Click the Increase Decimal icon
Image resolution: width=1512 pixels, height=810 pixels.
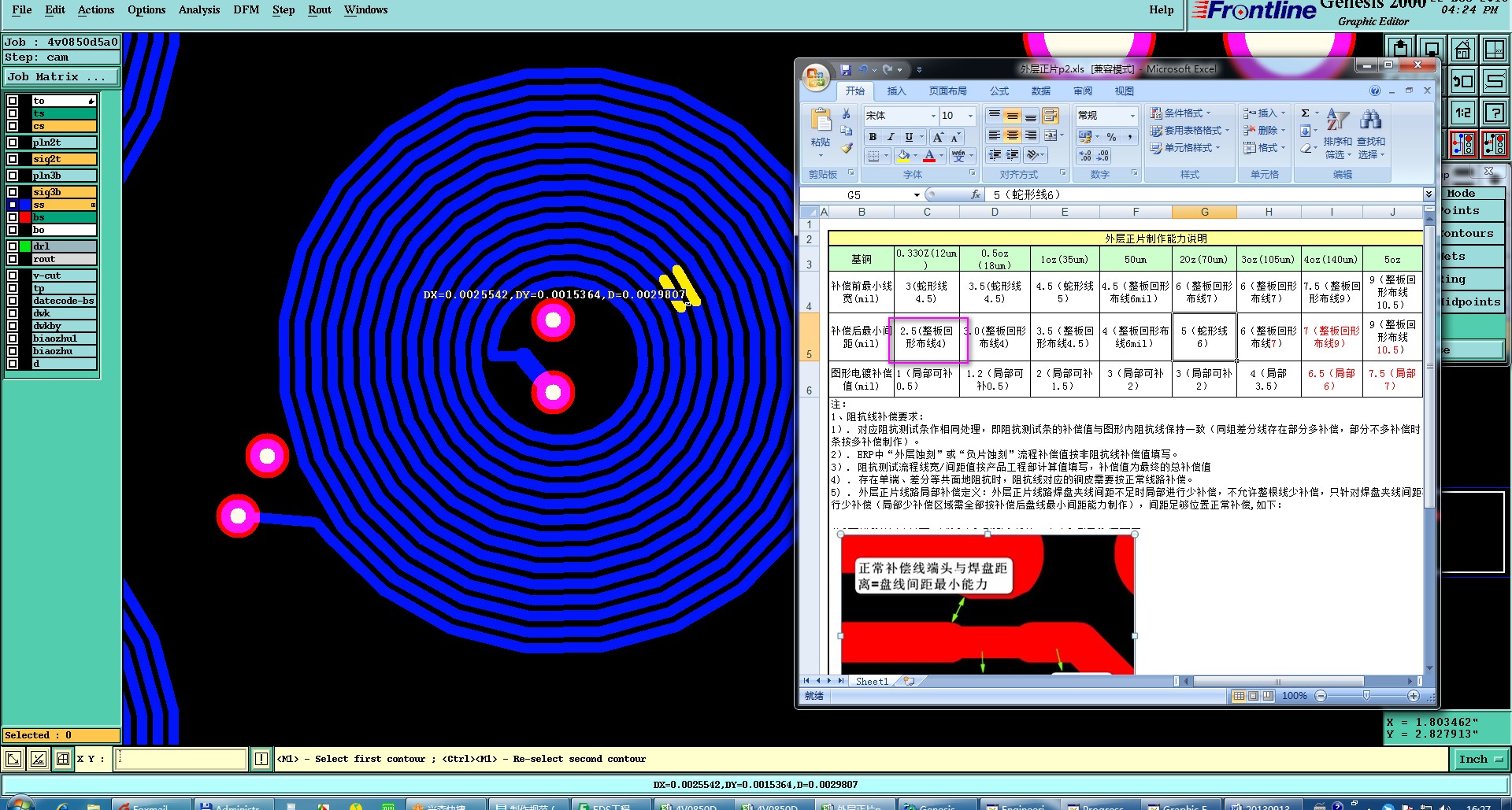coord(1085,156)
